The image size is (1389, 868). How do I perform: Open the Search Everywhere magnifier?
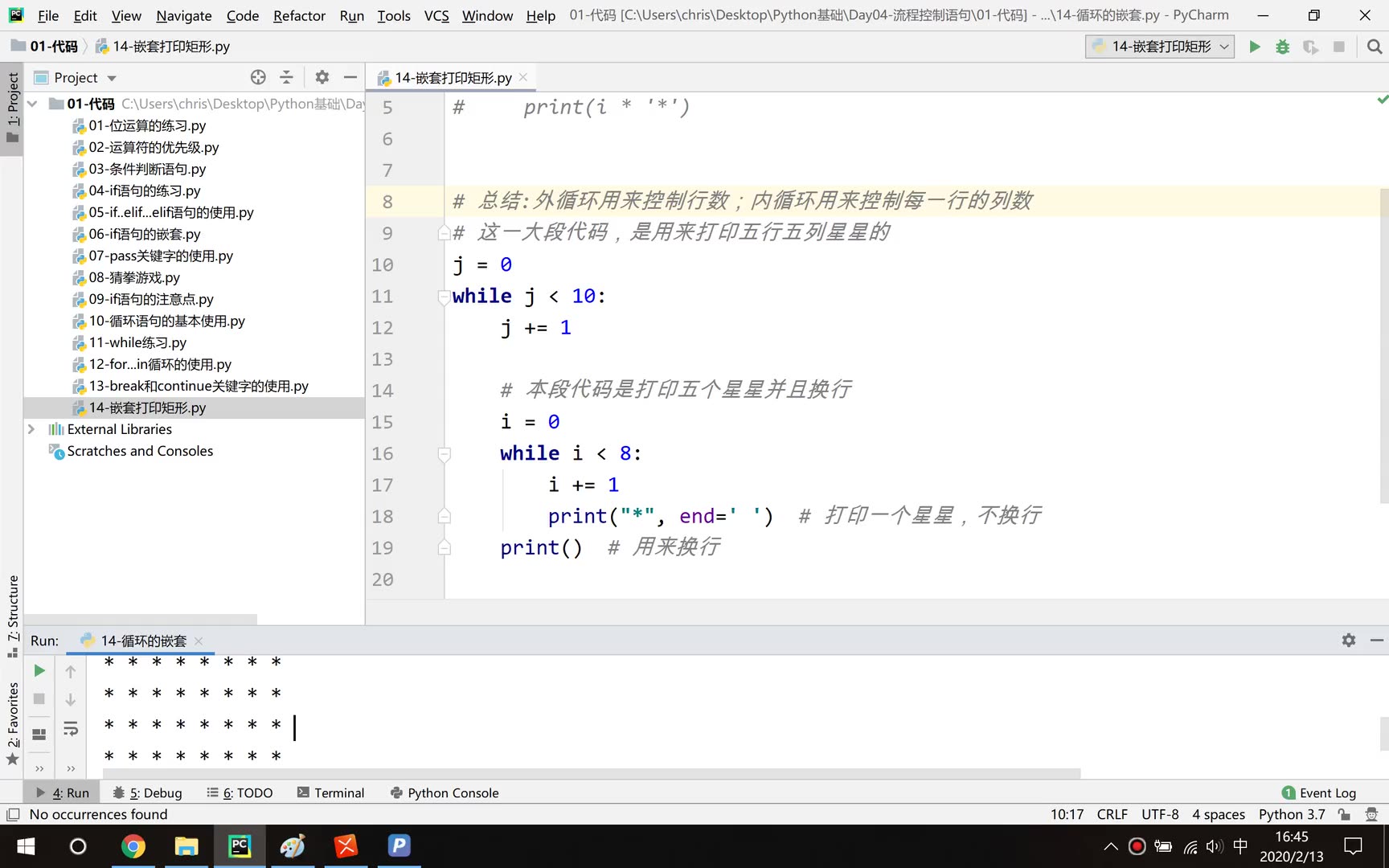point(1375,47)
